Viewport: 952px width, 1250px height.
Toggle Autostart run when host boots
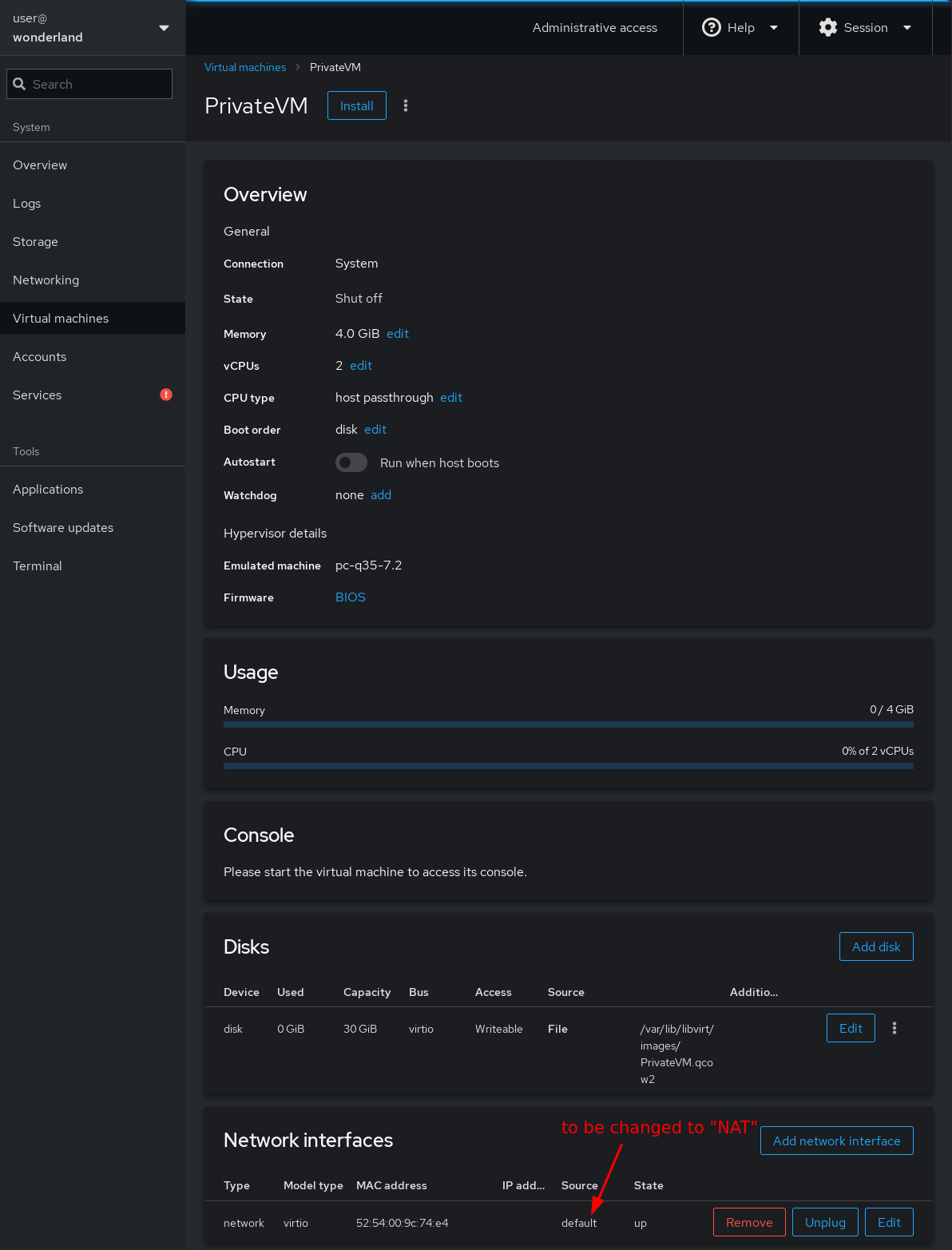tap(351, 462)
